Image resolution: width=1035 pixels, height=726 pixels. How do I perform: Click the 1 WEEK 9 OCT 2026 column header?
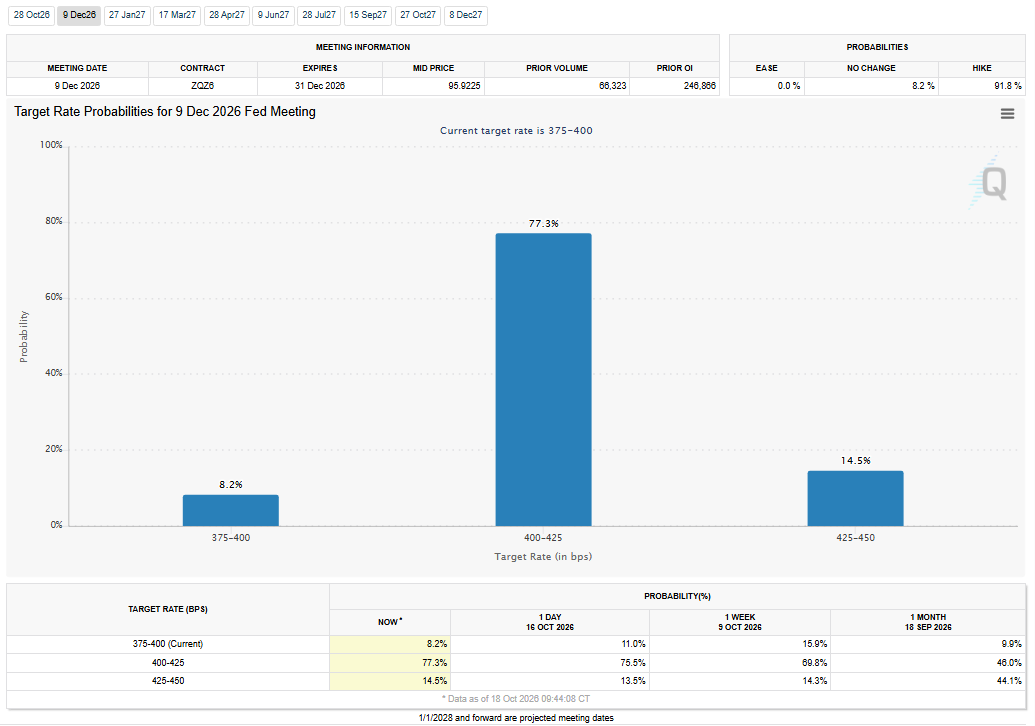point(740,622)
